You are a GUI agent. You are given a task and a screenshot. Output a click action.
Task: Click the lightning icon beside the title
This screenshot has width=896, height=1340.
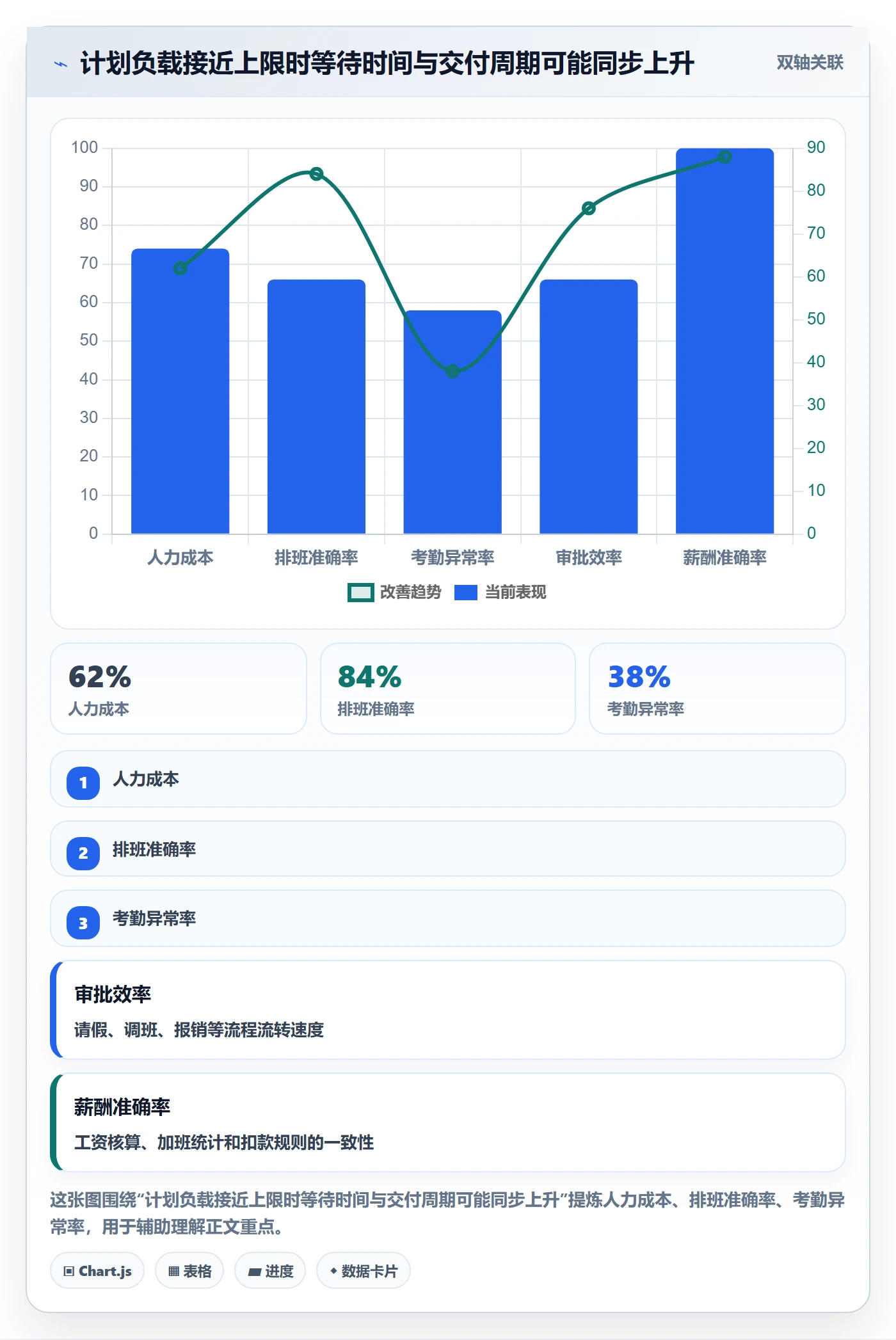(61, 64)
